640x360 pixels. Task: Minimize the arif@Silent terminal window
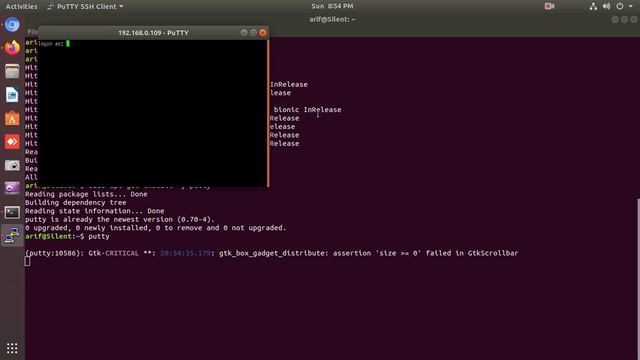[x=615, y=20]
